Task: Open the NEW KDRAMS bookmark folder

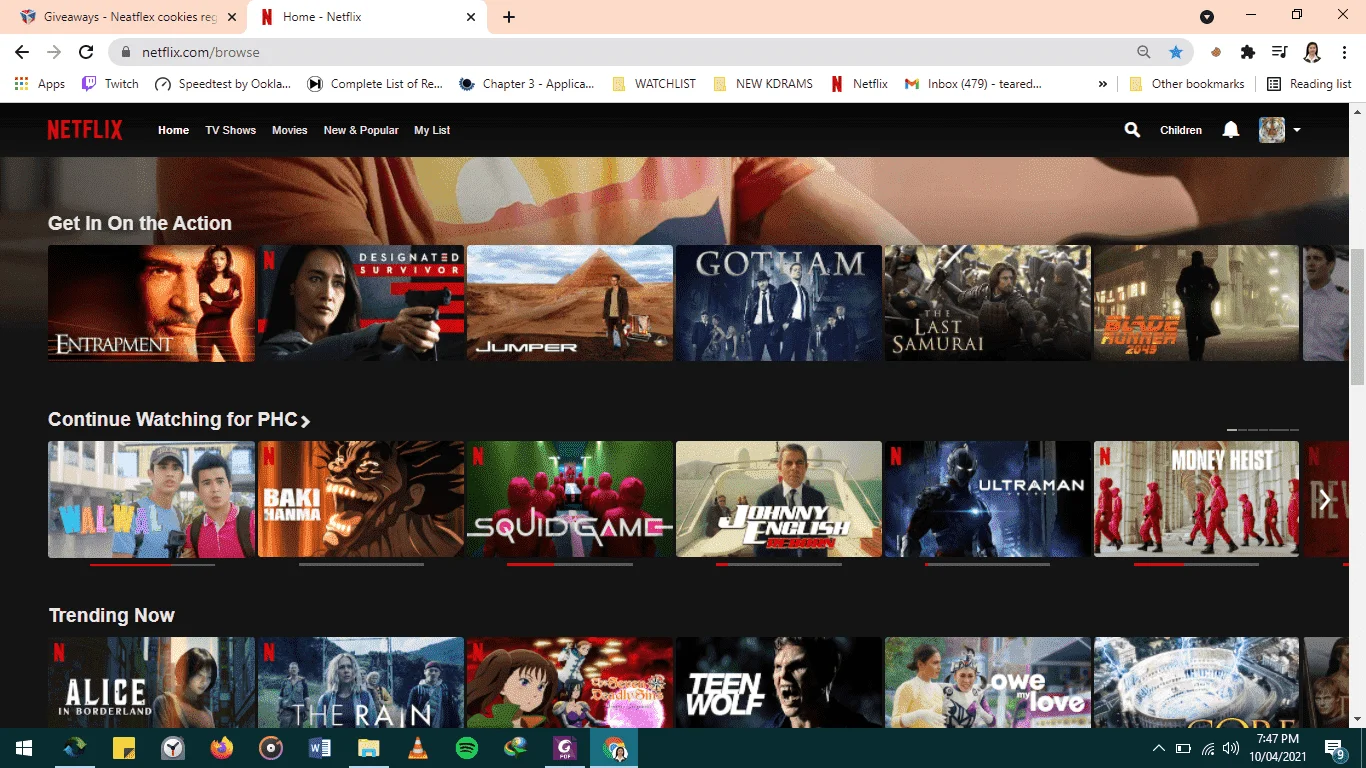Action: [x=762, y=84]
